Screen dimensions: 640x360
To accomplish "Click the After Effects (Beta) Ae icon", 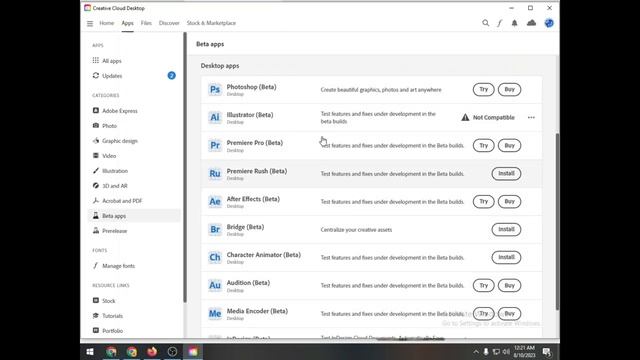I will (x=215, y=202).
